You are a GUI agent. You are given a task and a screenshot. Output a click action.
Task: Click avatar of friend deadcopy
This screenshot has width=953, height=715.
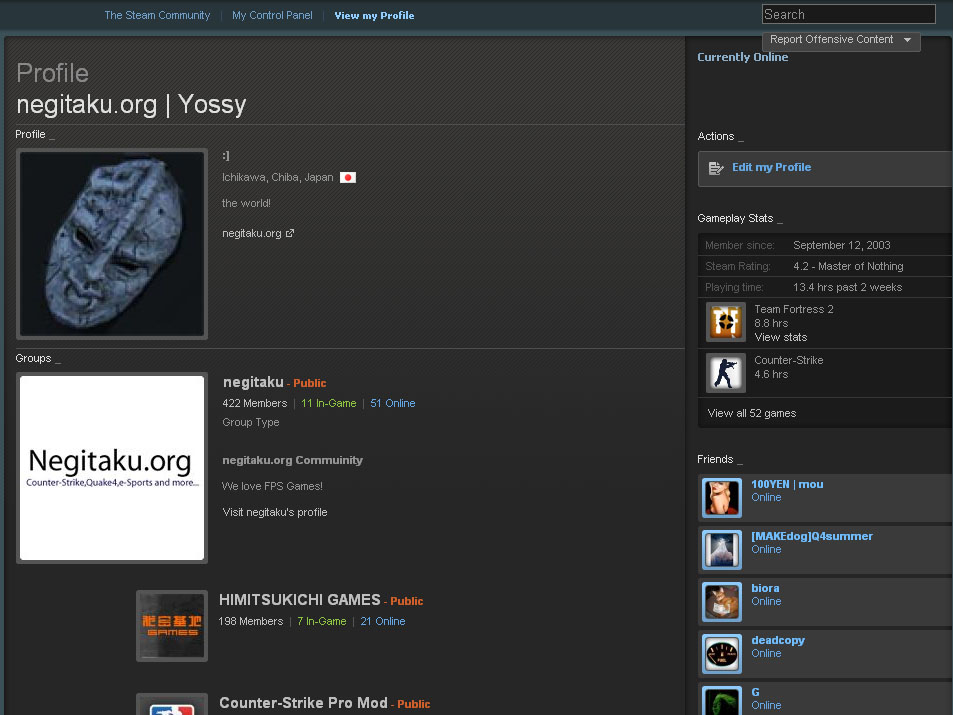tap(722, 654)
